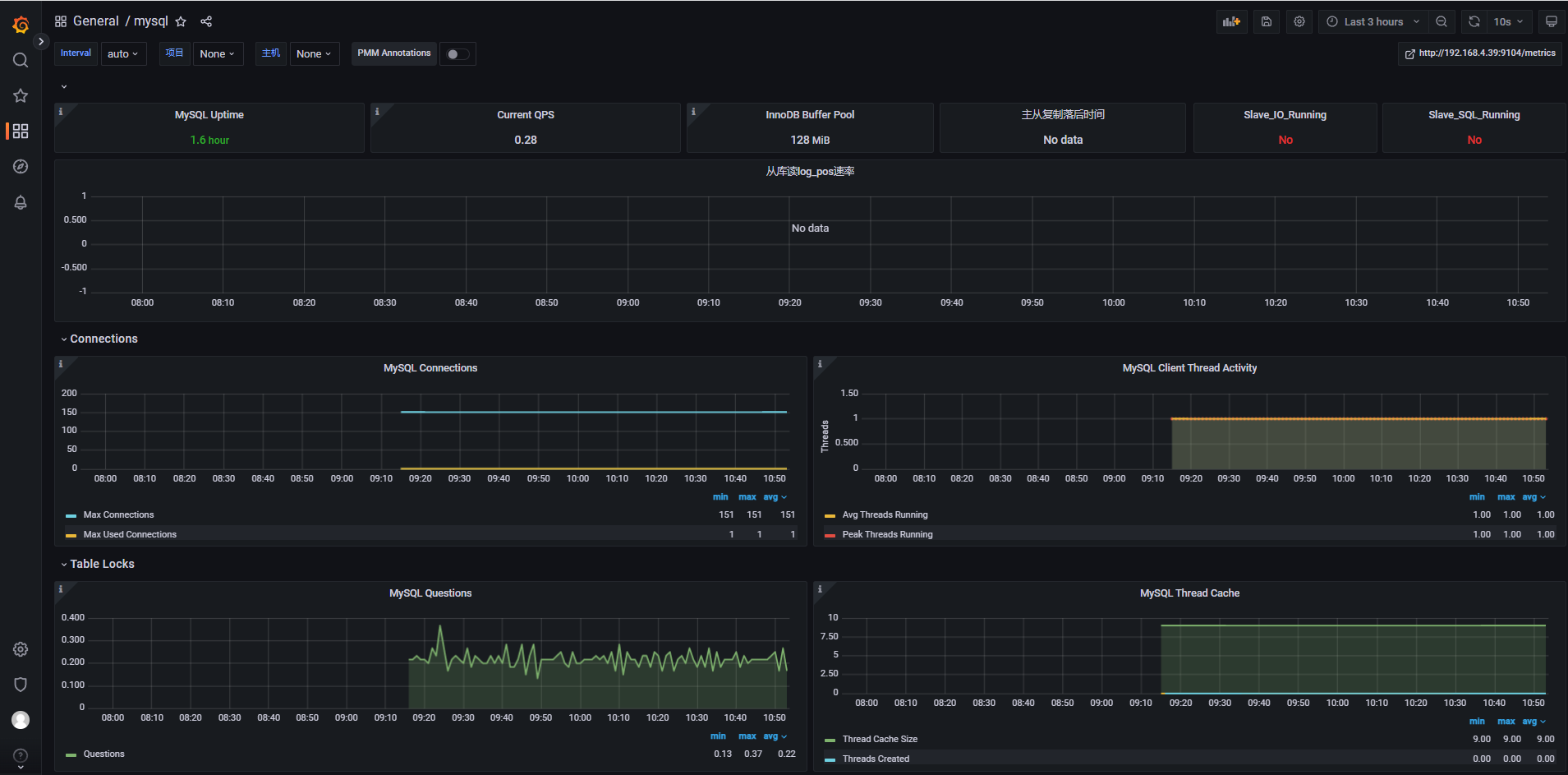
Task: Toggle Avg Threads Running series
Action: point(885,514)
